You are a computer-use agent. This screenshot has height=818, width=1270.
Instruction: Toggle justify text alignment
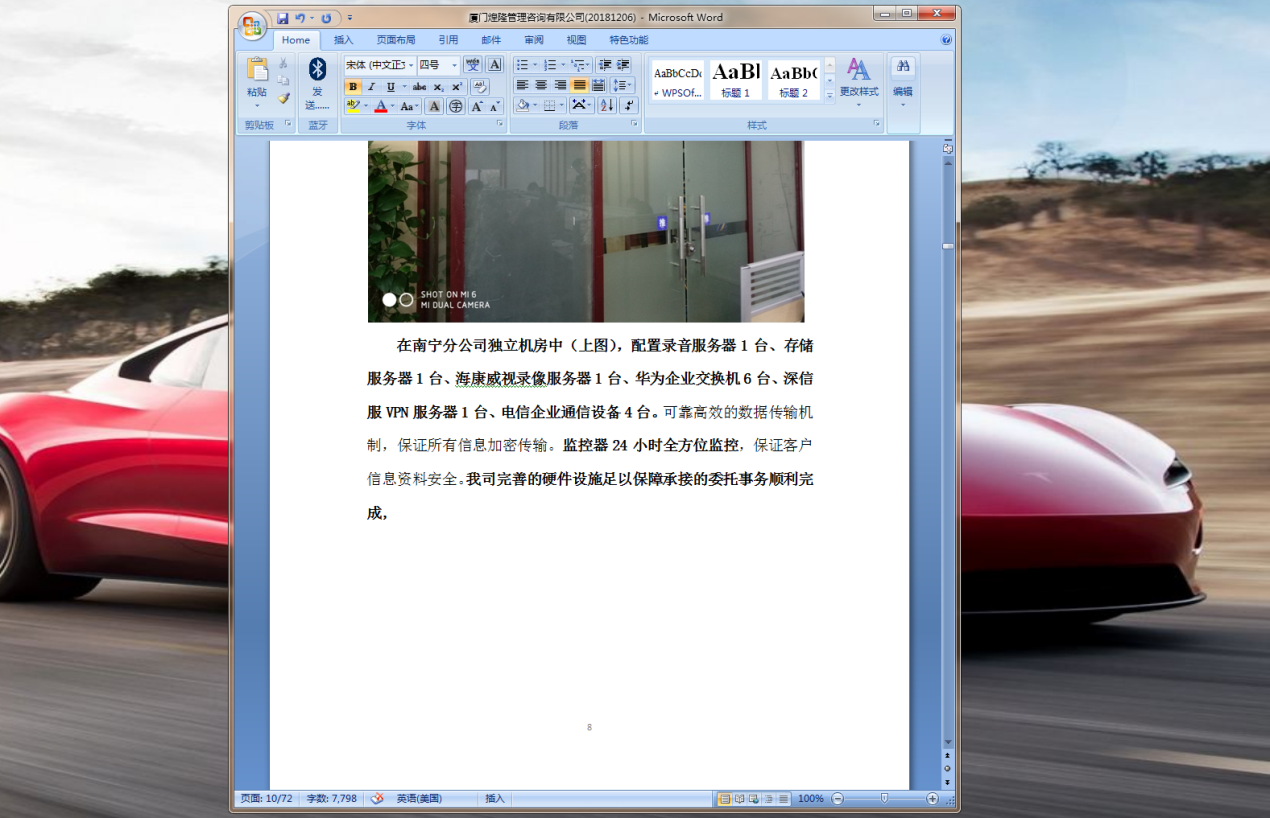click(x=579, y=85)
